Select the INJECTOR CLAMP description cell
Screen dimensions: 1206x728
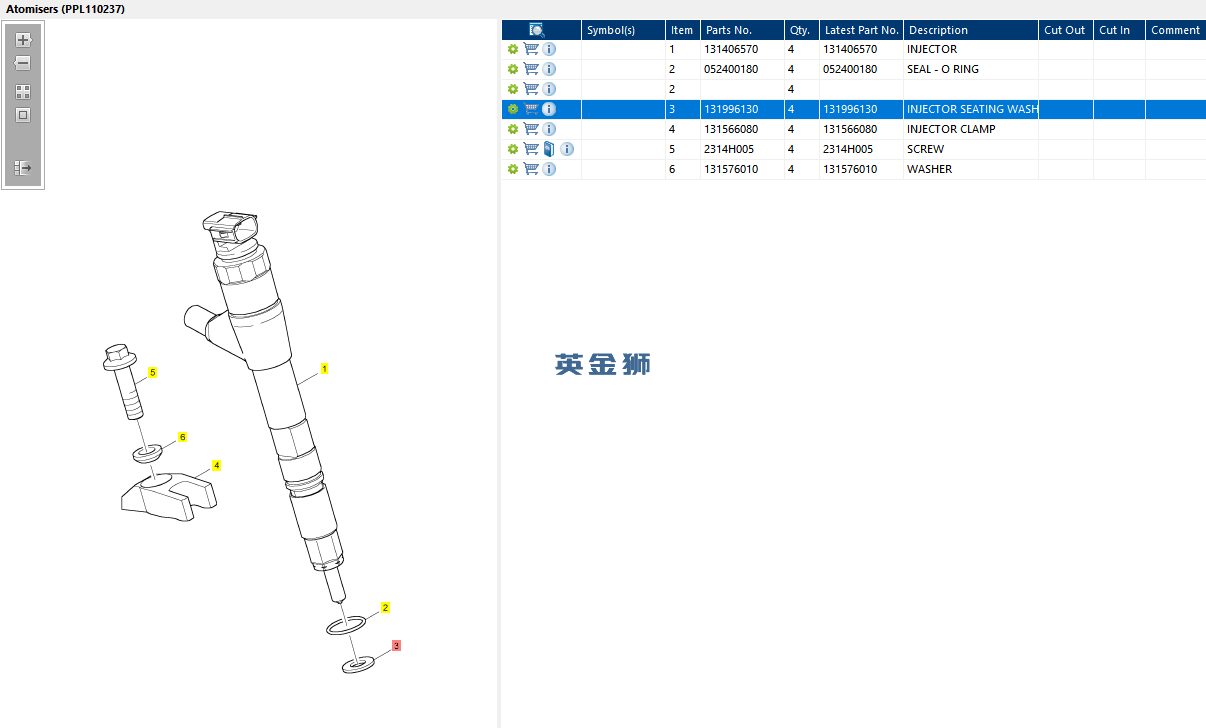(x=971, y=129)
